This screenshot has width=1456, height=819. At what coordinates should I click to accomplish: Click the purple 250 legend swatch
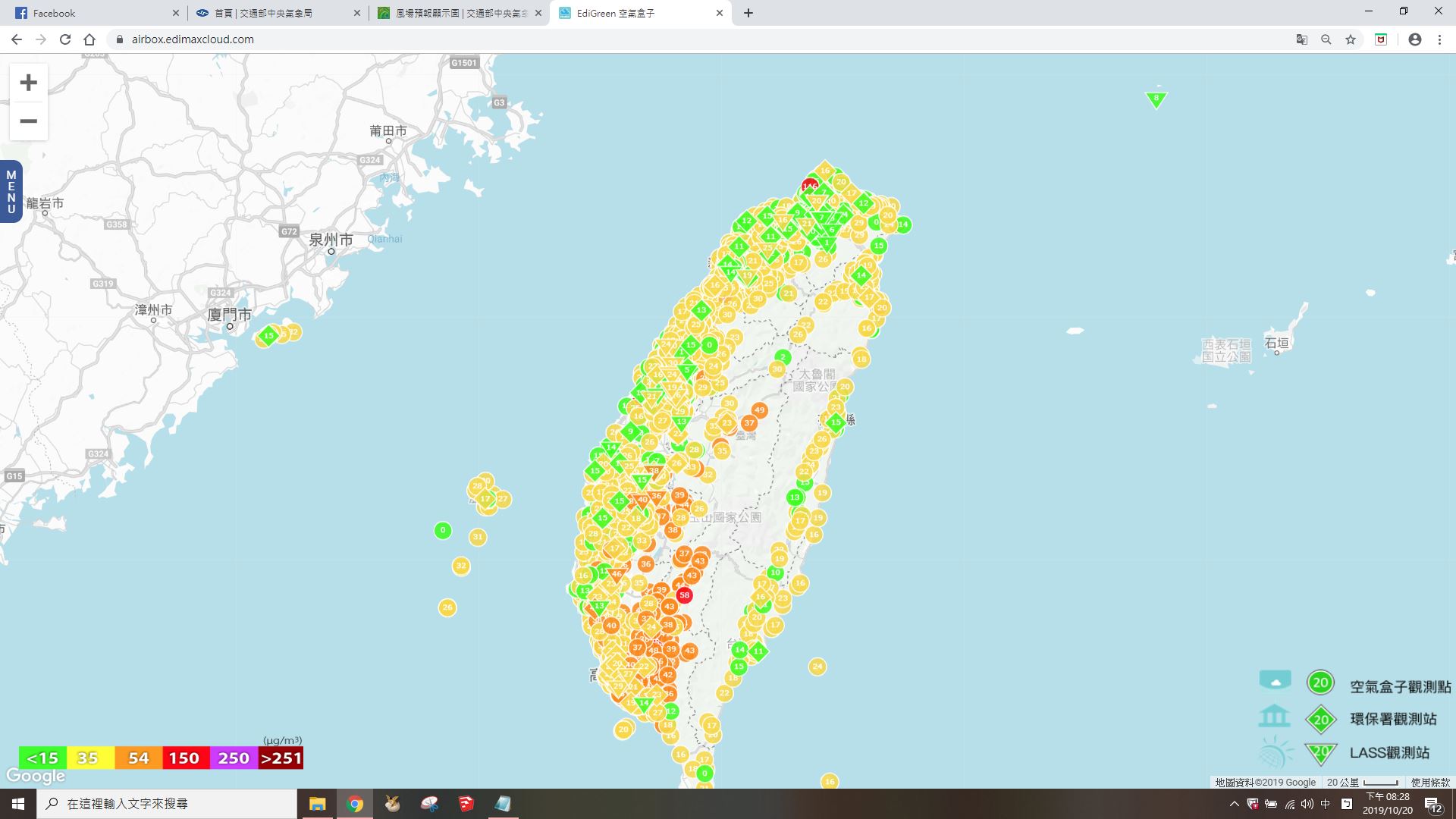234,758
